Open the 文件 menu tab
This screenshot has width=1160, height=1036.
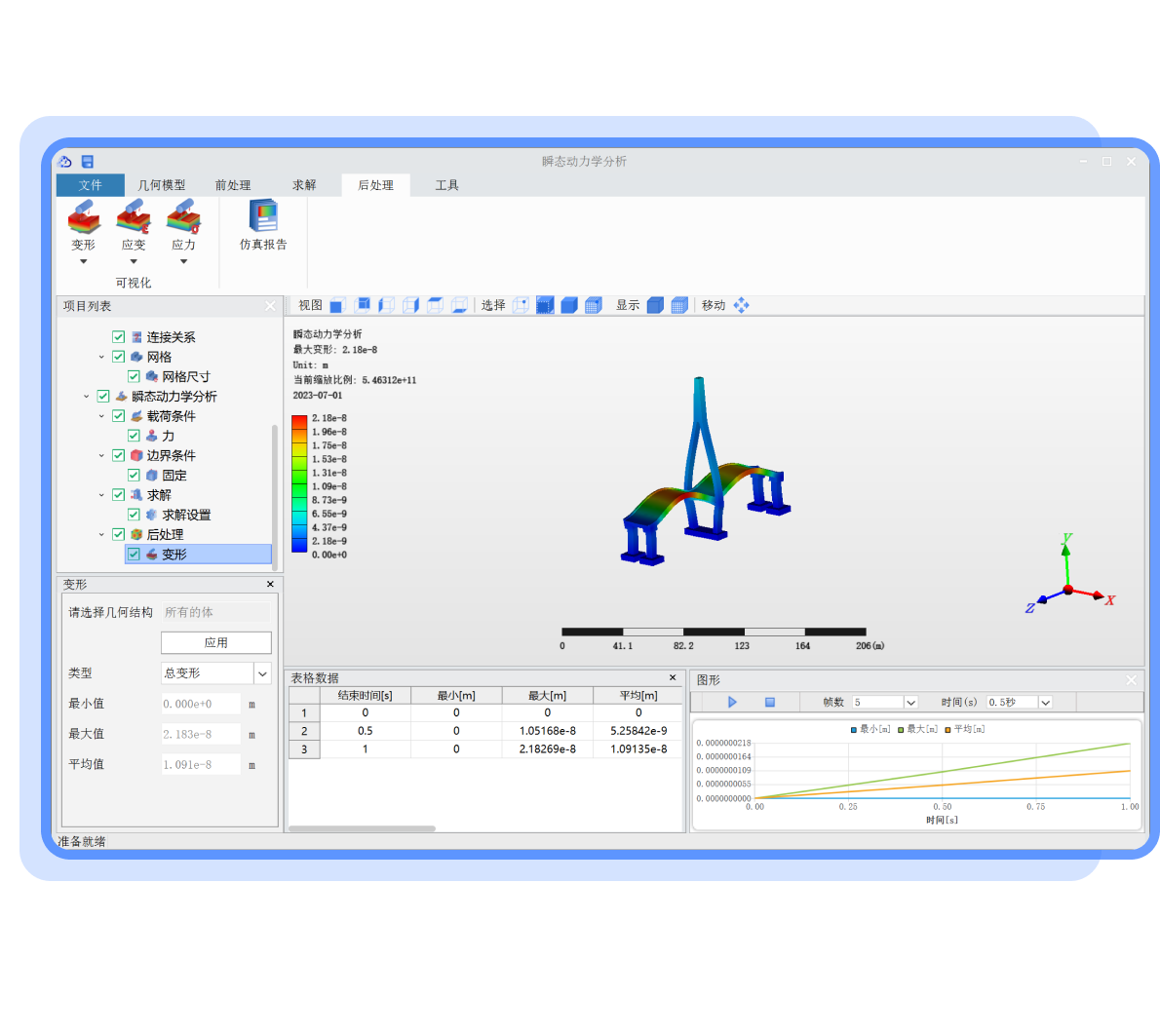91,185
